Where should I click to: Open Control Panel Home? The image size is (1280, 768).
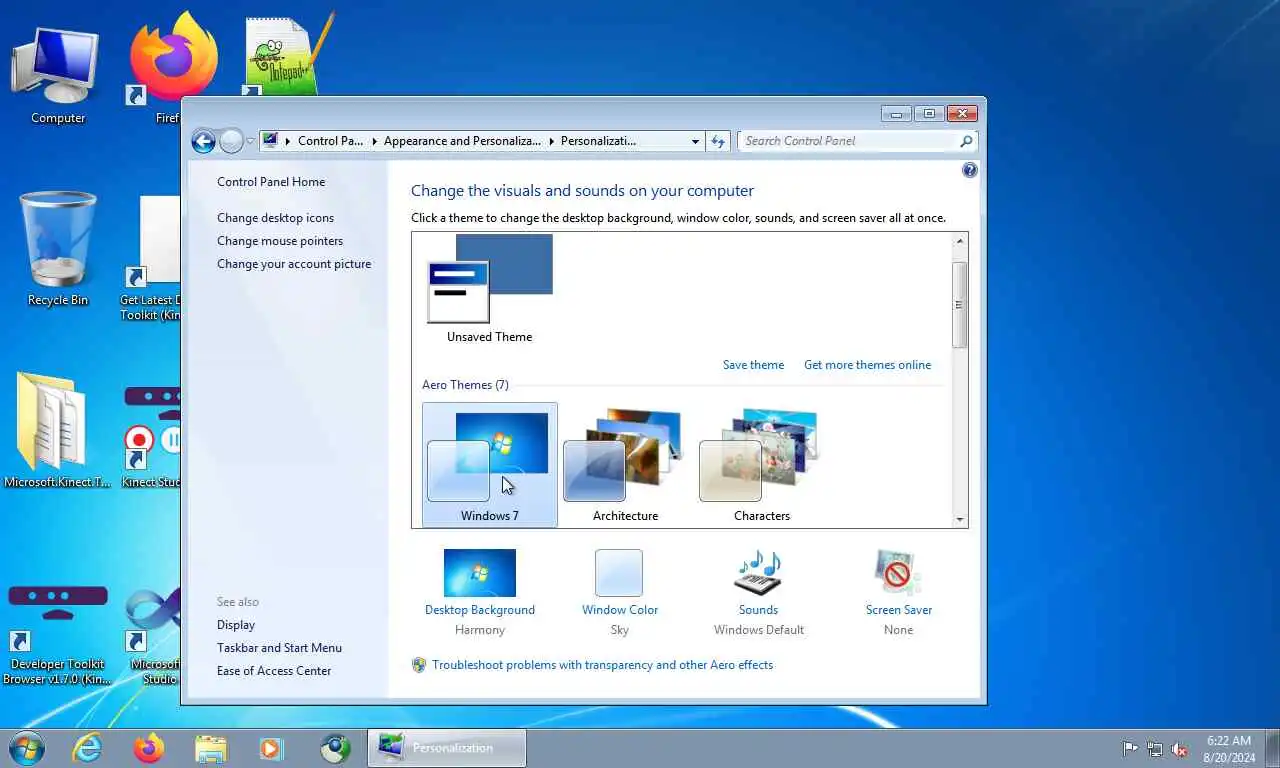click(x=271, y=182)
